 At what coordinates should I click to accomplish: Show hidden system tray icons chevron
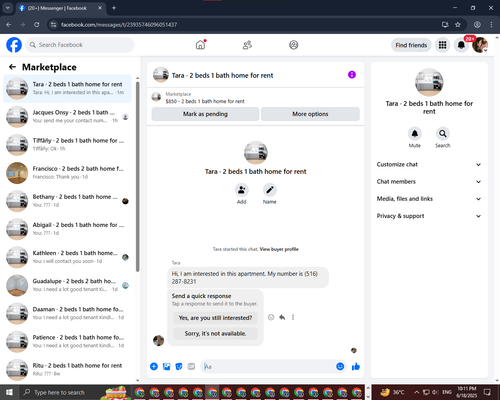click(417, 392)
